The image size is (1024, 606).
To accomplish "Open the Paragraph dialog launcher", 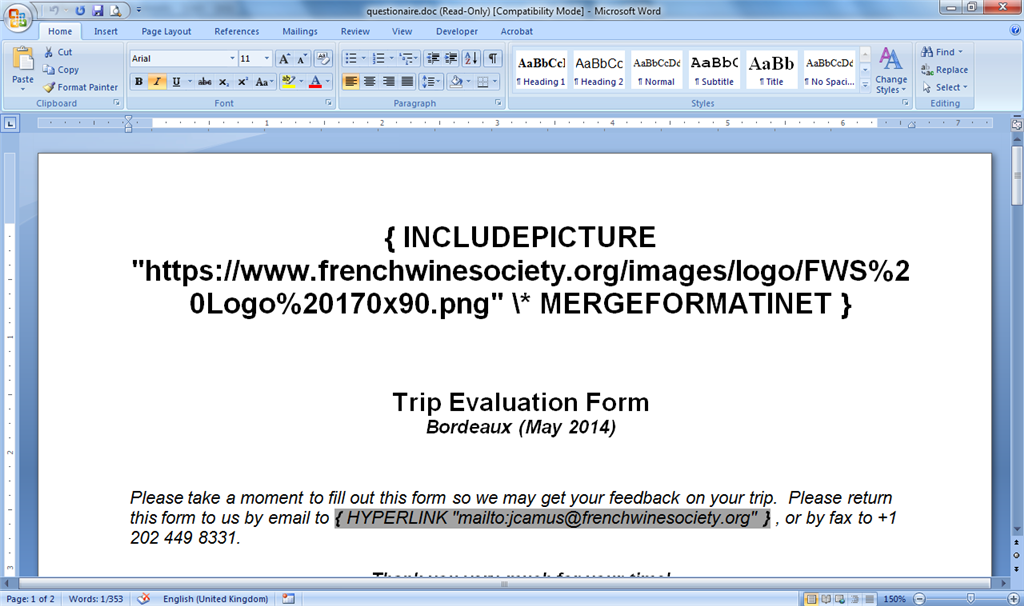I will [498, 103].
